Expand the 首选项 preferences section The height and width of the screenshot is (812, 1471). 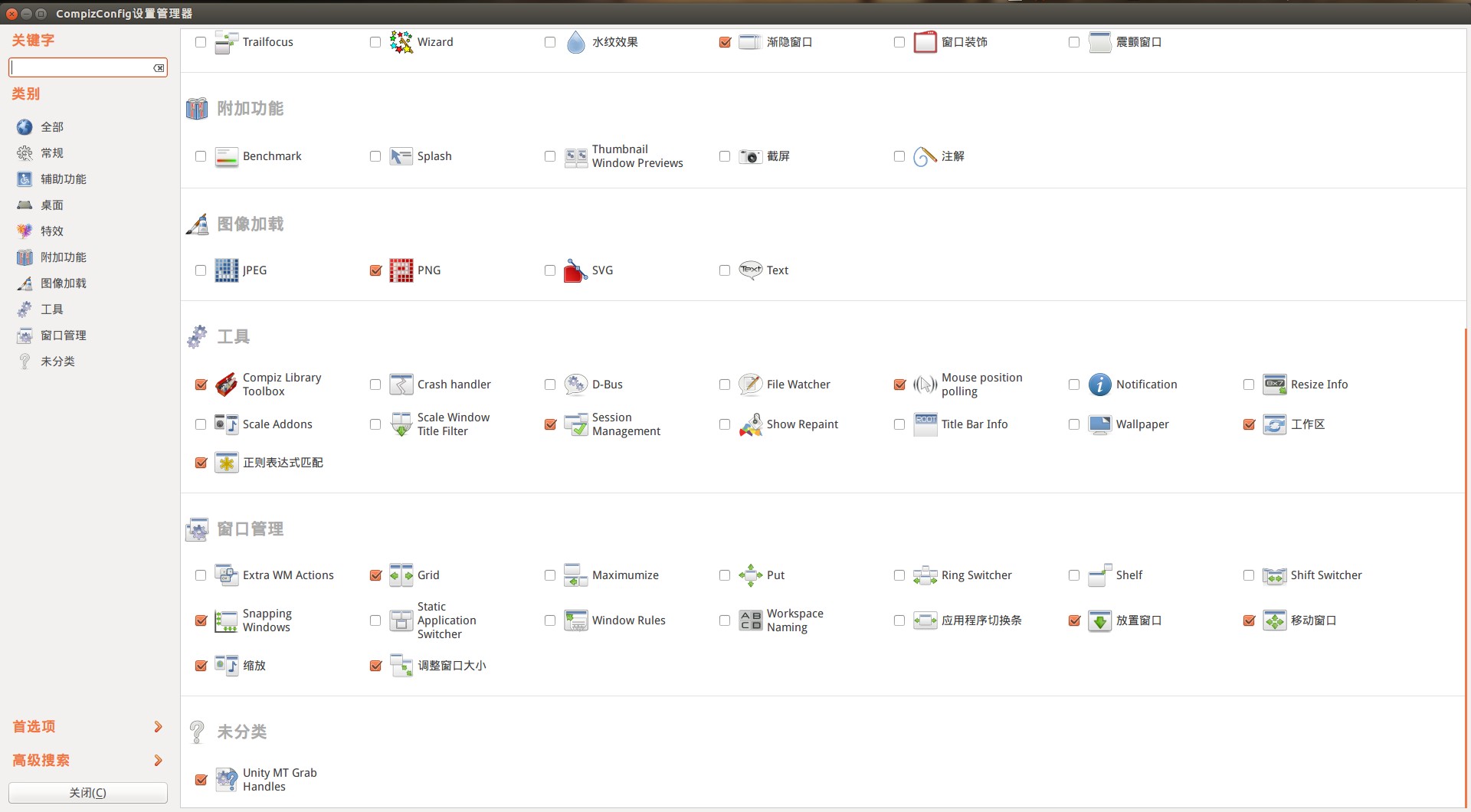(88, 726)
